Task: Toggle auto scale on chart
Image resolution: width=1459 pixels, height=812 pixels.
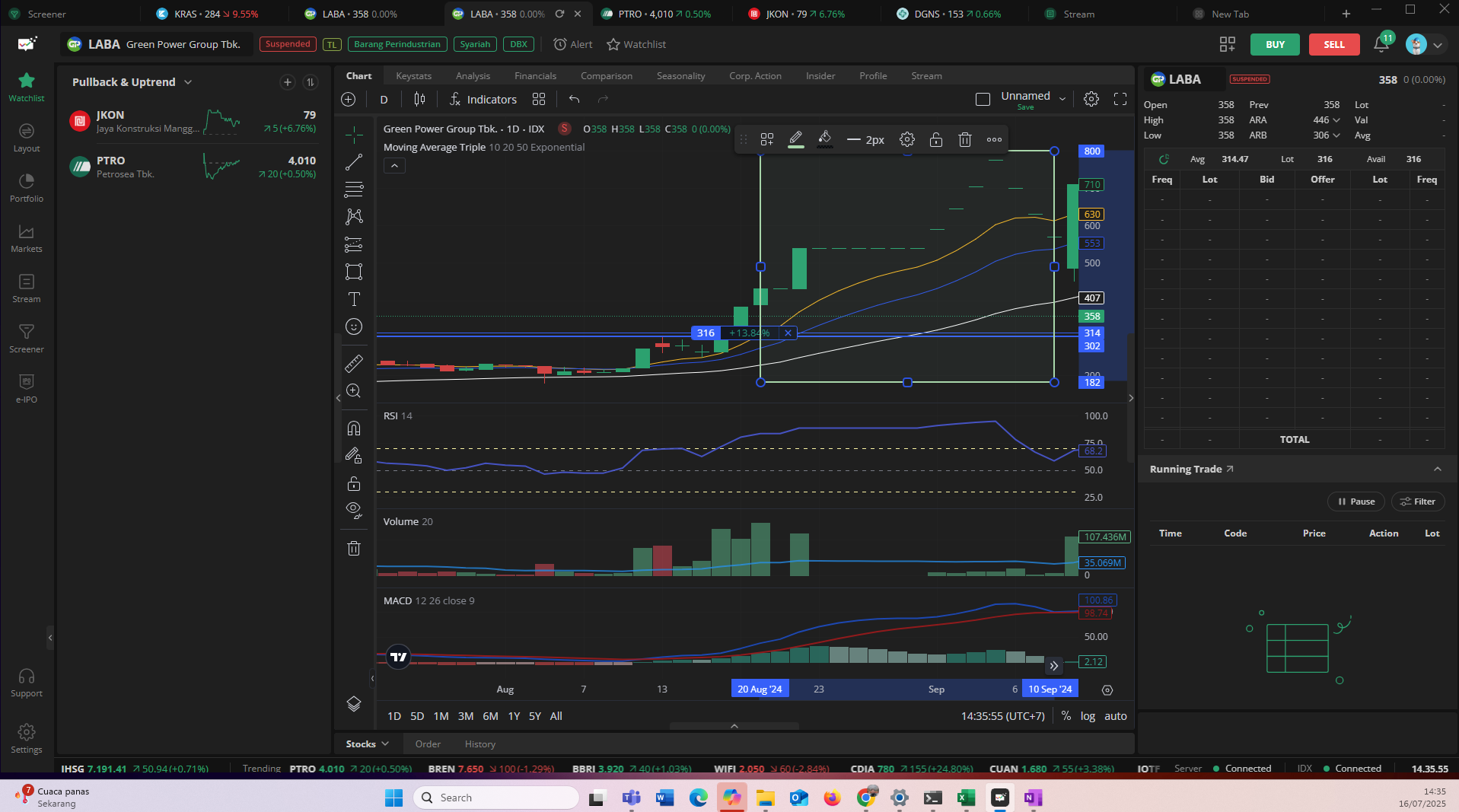Action: (1116, 716)
